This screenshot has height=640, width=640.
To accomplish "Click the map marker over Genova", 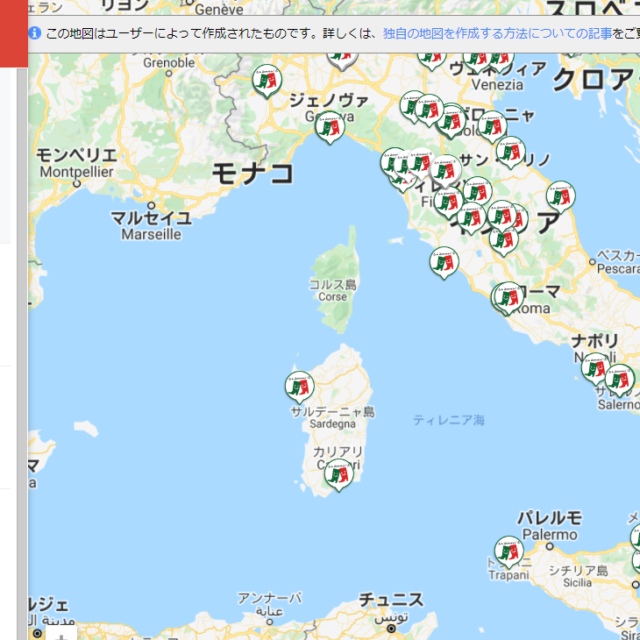I will (330, 127).
